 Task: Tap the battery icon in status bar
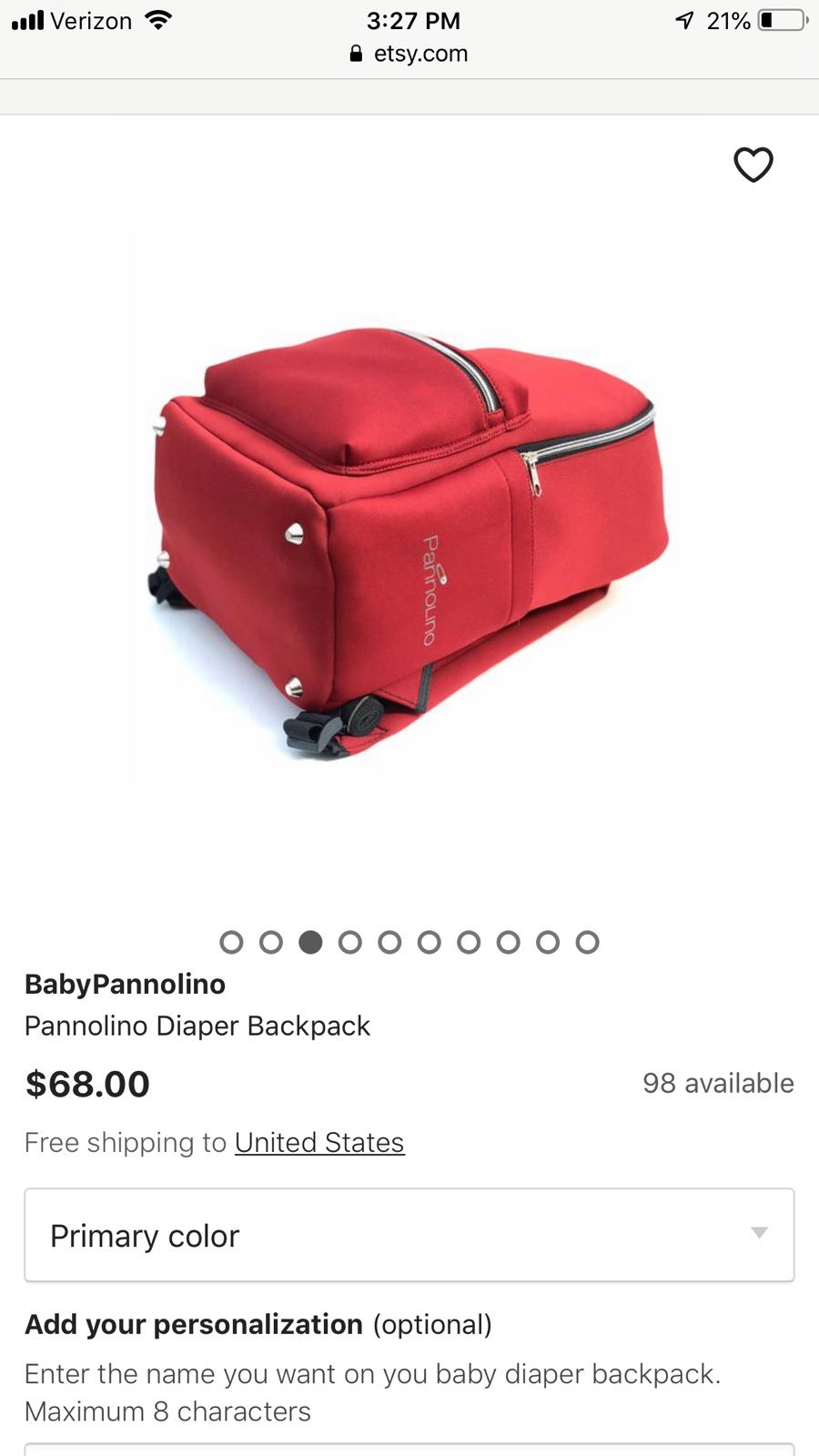click(783, 20)
